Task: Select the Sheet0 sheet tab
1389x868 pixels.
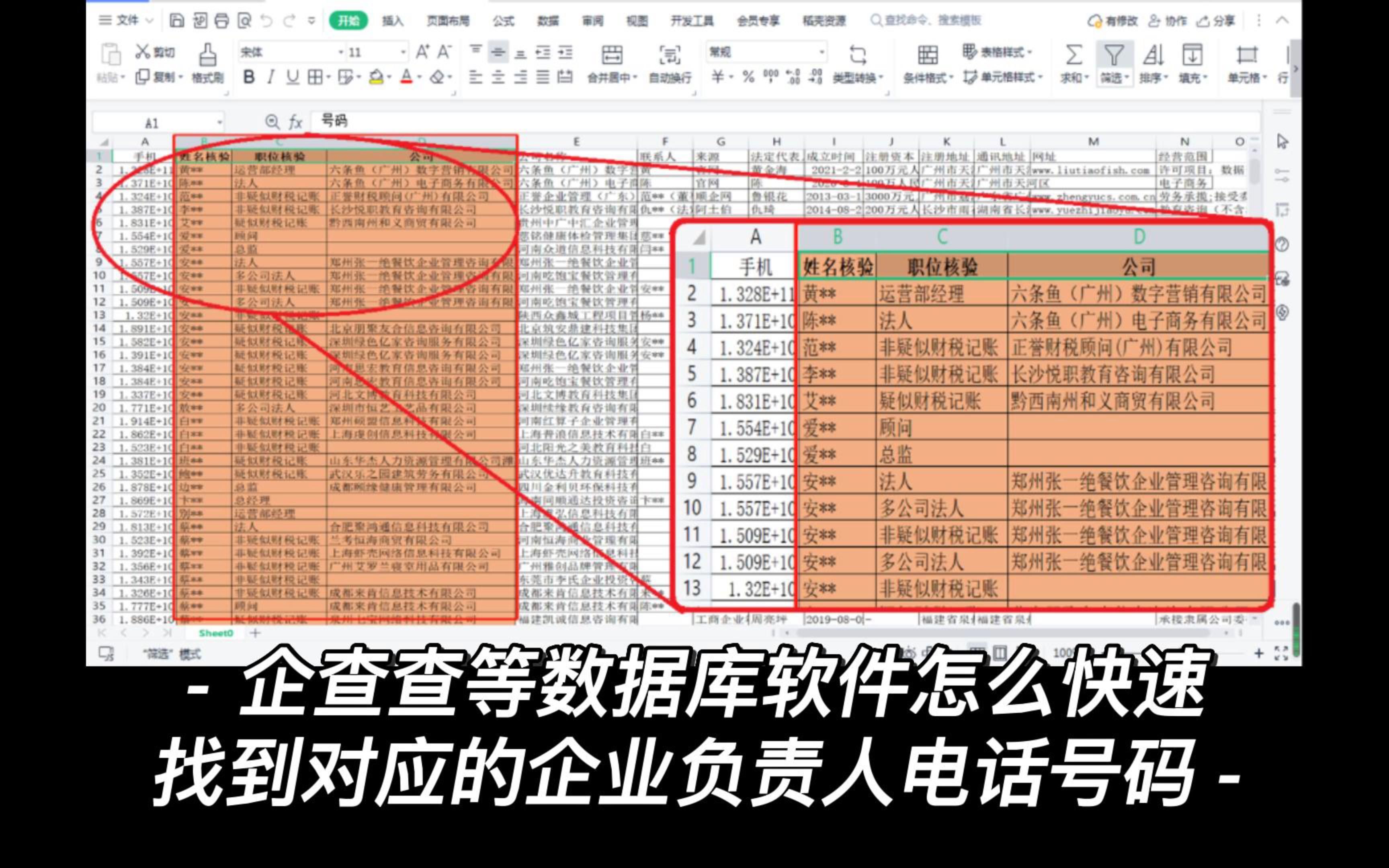Action: (x=216, y=633)
